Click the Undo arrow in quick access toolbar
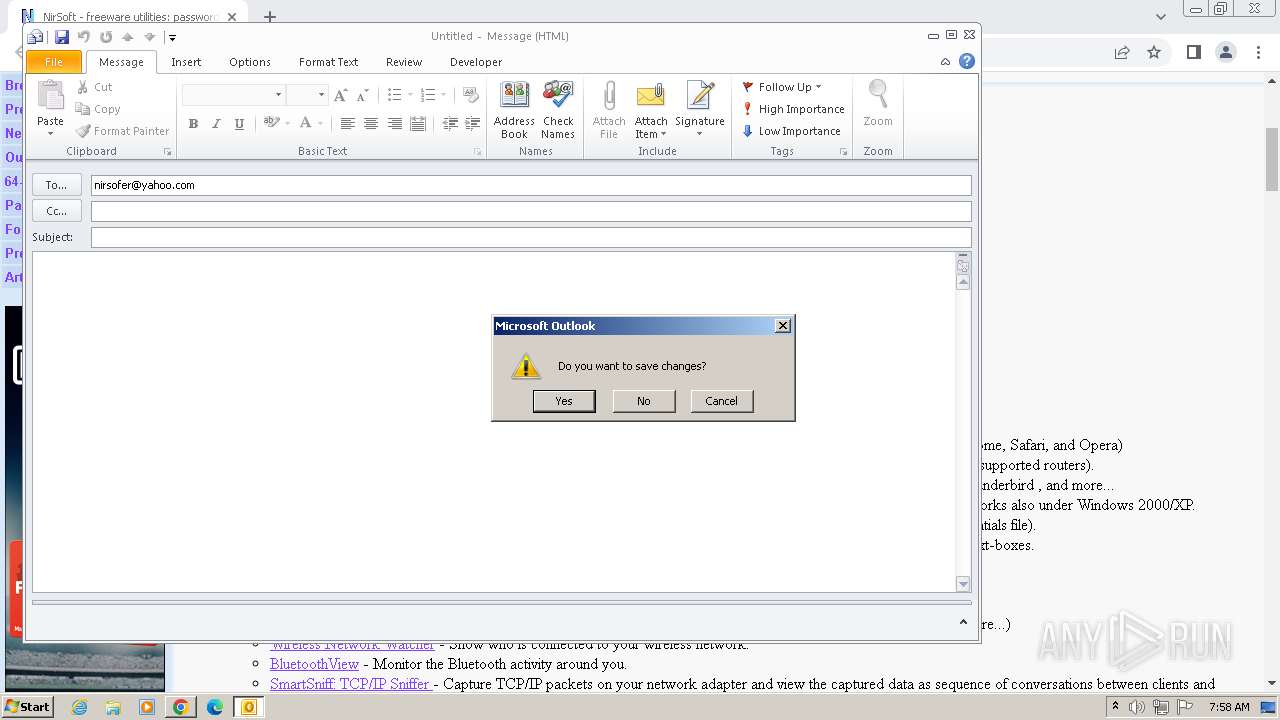 84,37
